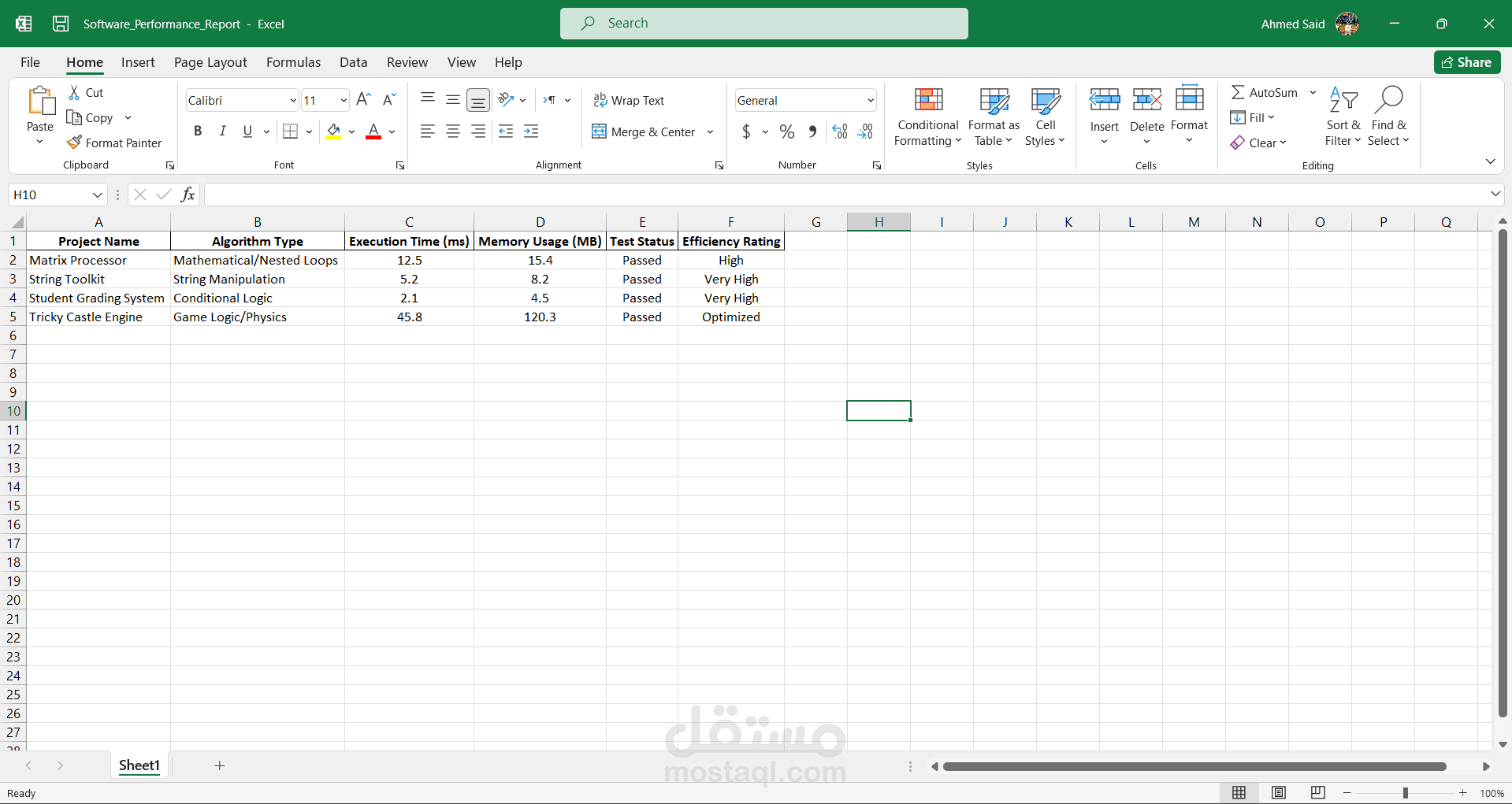Open the Calibri font name dropdown

tap(293, 100)
